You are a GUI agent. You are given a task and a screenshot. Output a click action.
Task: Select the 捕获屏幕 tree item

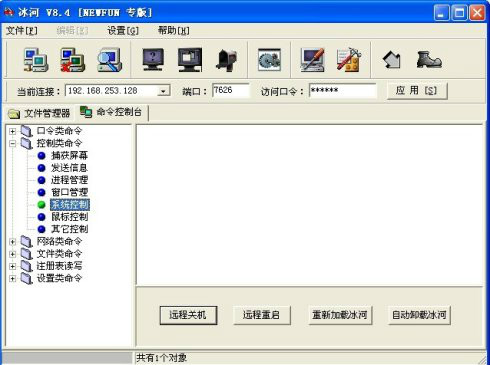click(69, 156)
